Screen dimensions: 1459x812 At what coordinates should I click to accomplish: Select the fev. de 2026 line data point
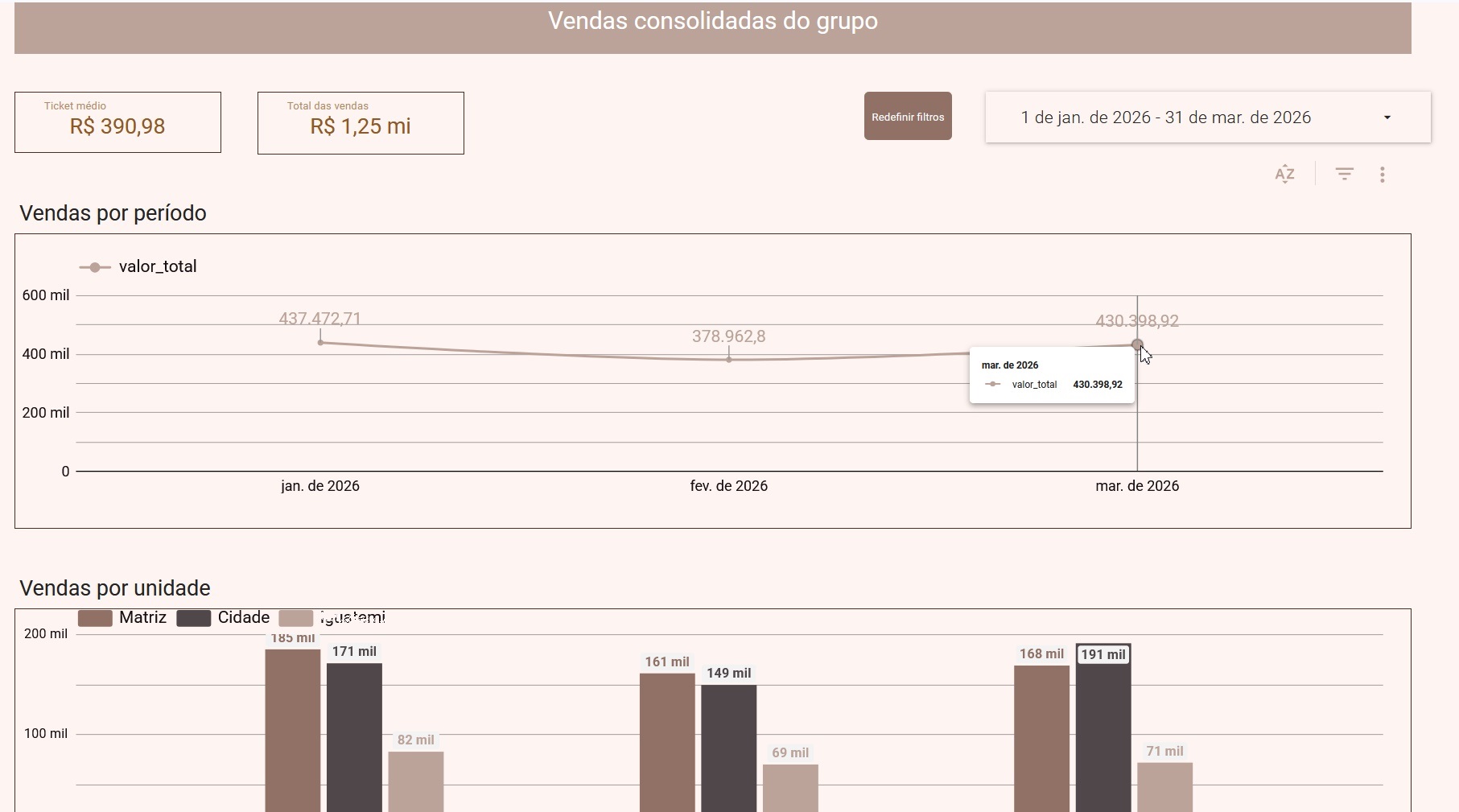[729, 360]
